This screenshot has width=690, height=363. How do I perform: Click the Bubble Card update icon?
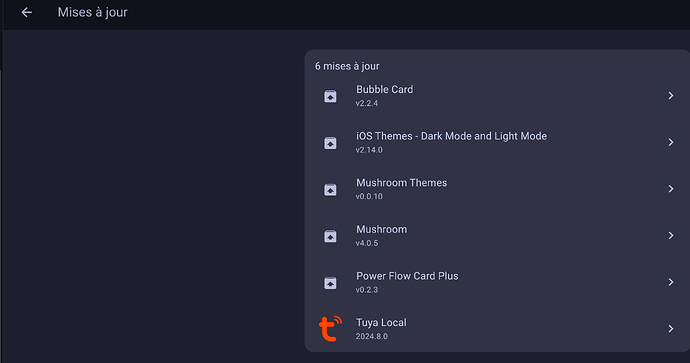(x=330, y=96)
